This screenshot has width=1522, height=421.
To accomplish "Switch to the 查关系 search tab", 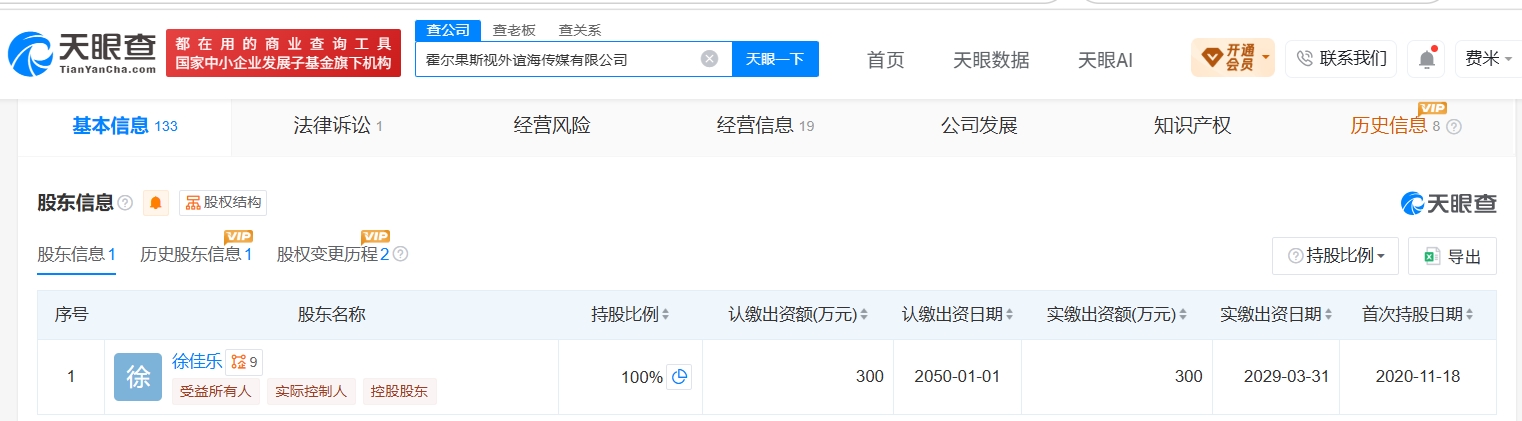I will pyautogui.click(x=580, y=30).
